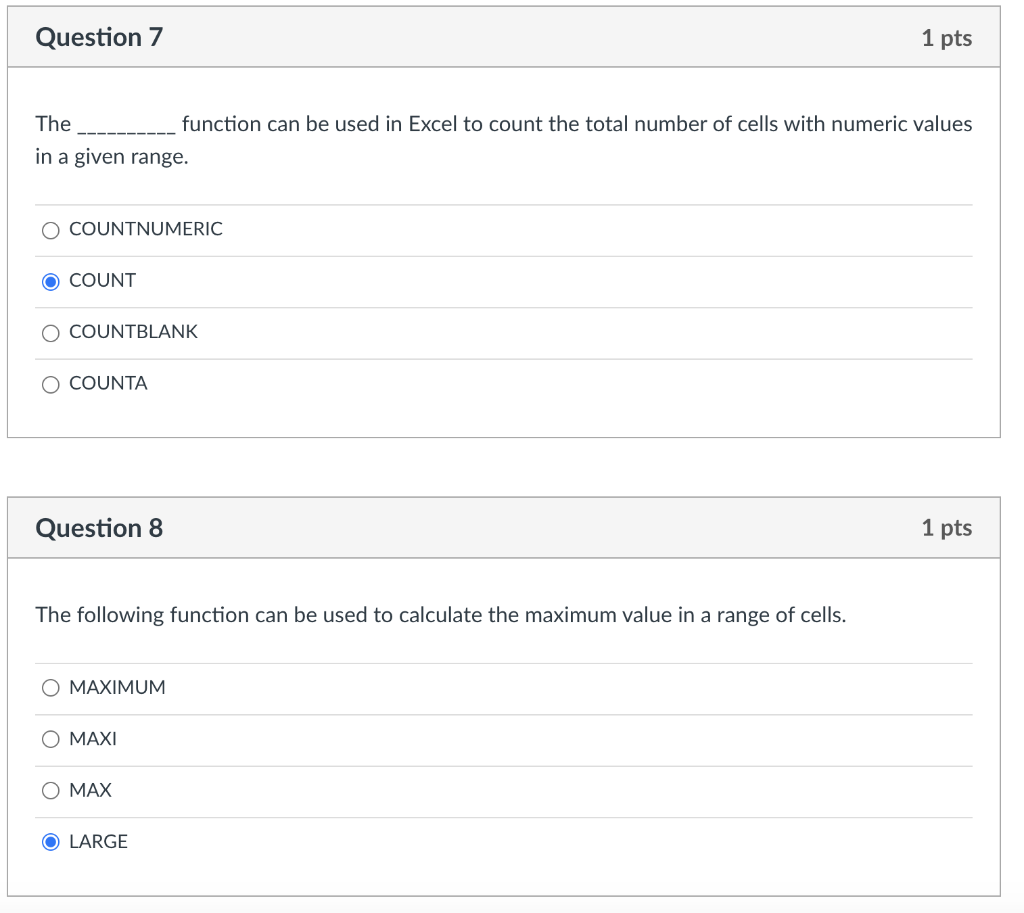
Task: Click the MAXIMUM answer label text
Action: coord(117,687)
